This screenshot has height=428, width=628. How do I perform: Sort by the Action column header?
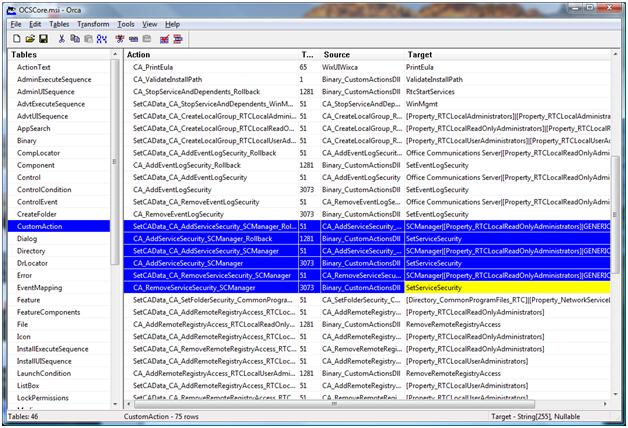pos(211,54)
